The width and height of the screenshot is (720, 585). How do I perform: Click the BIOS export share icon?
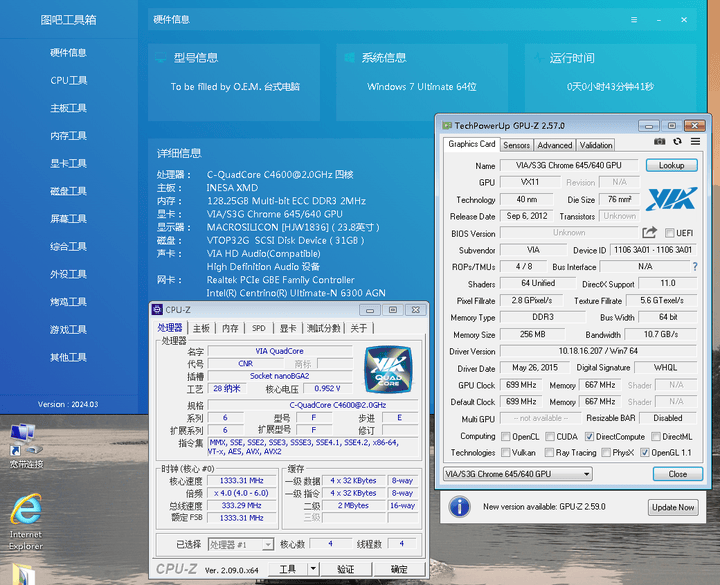(649, 232)
